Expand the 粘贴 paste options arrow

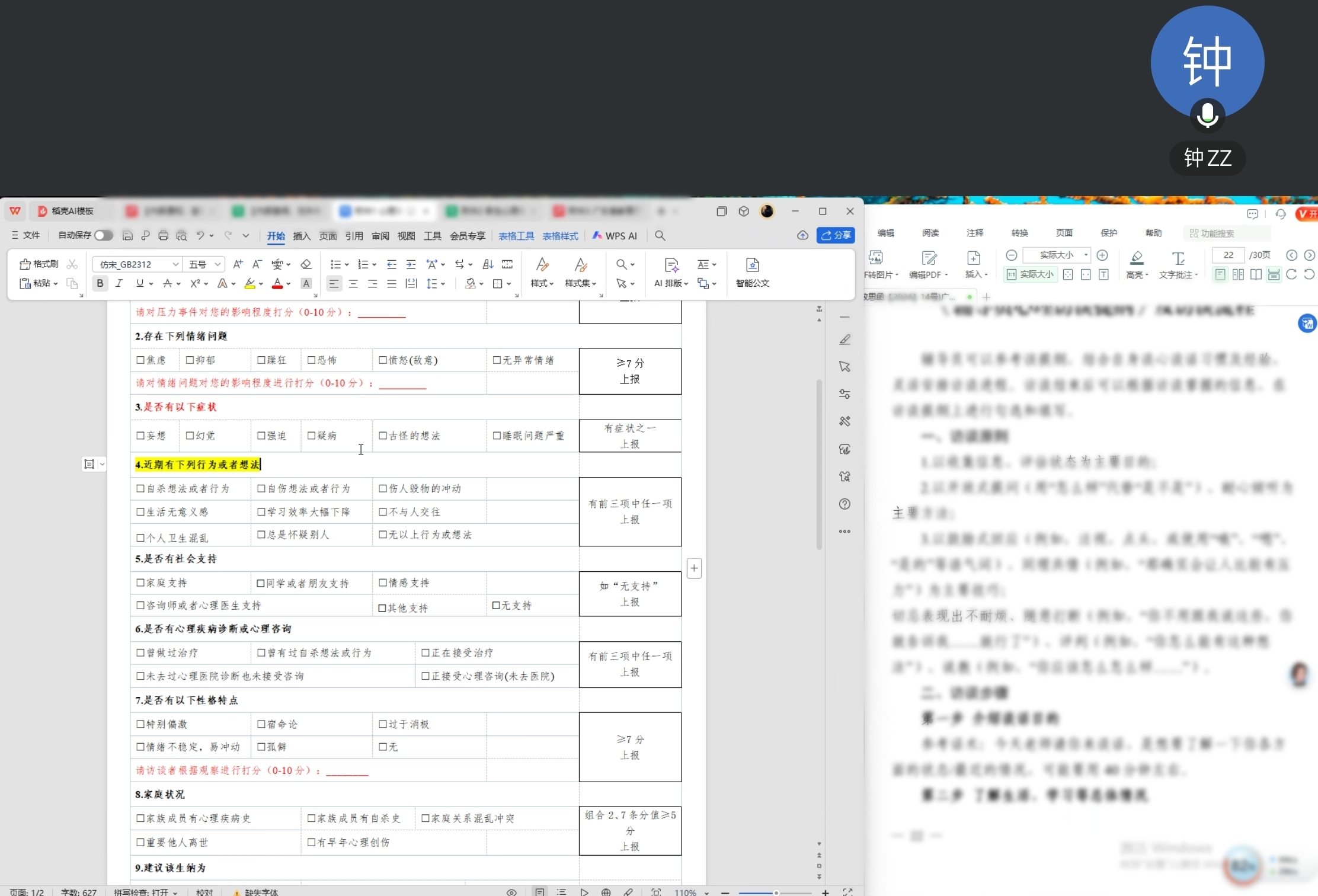pyautogui.click(x=56, y=284)
